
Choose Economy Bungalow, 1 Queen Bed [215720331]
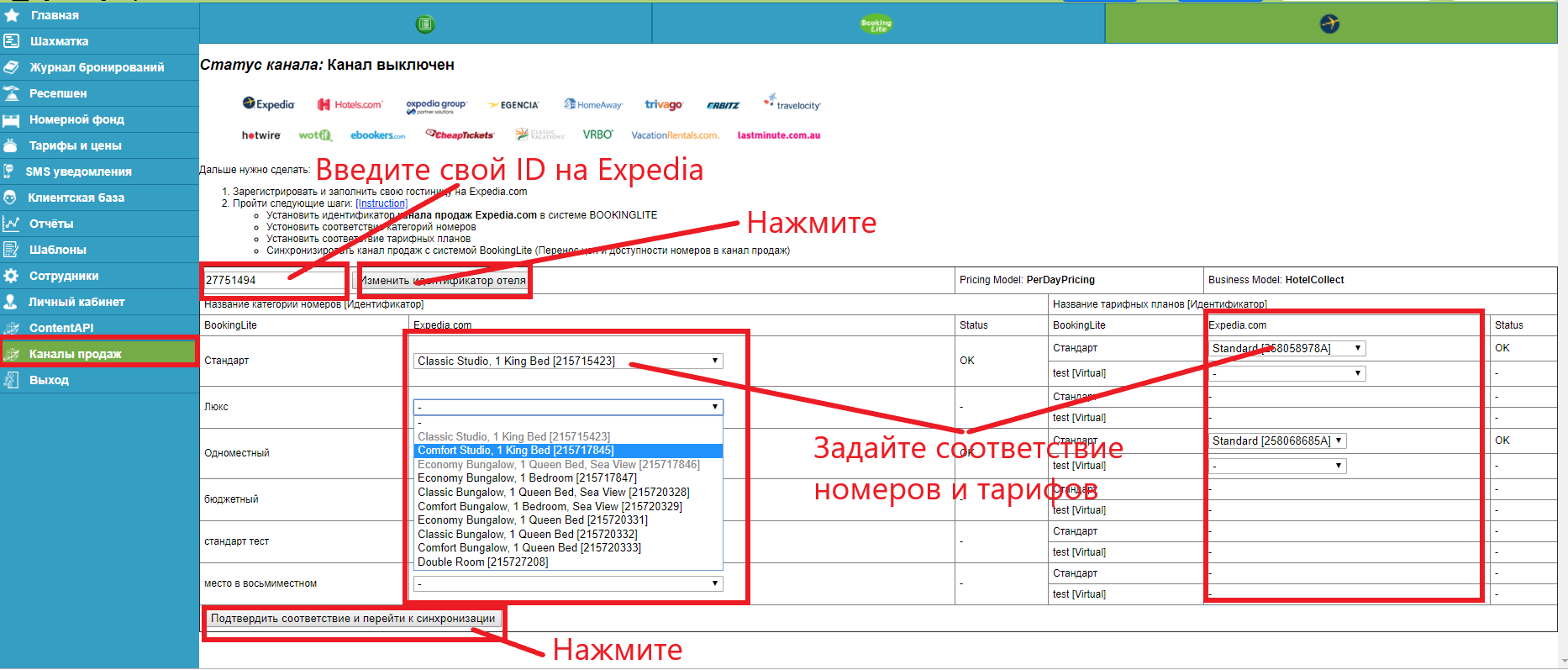click(x=568, y=520)
